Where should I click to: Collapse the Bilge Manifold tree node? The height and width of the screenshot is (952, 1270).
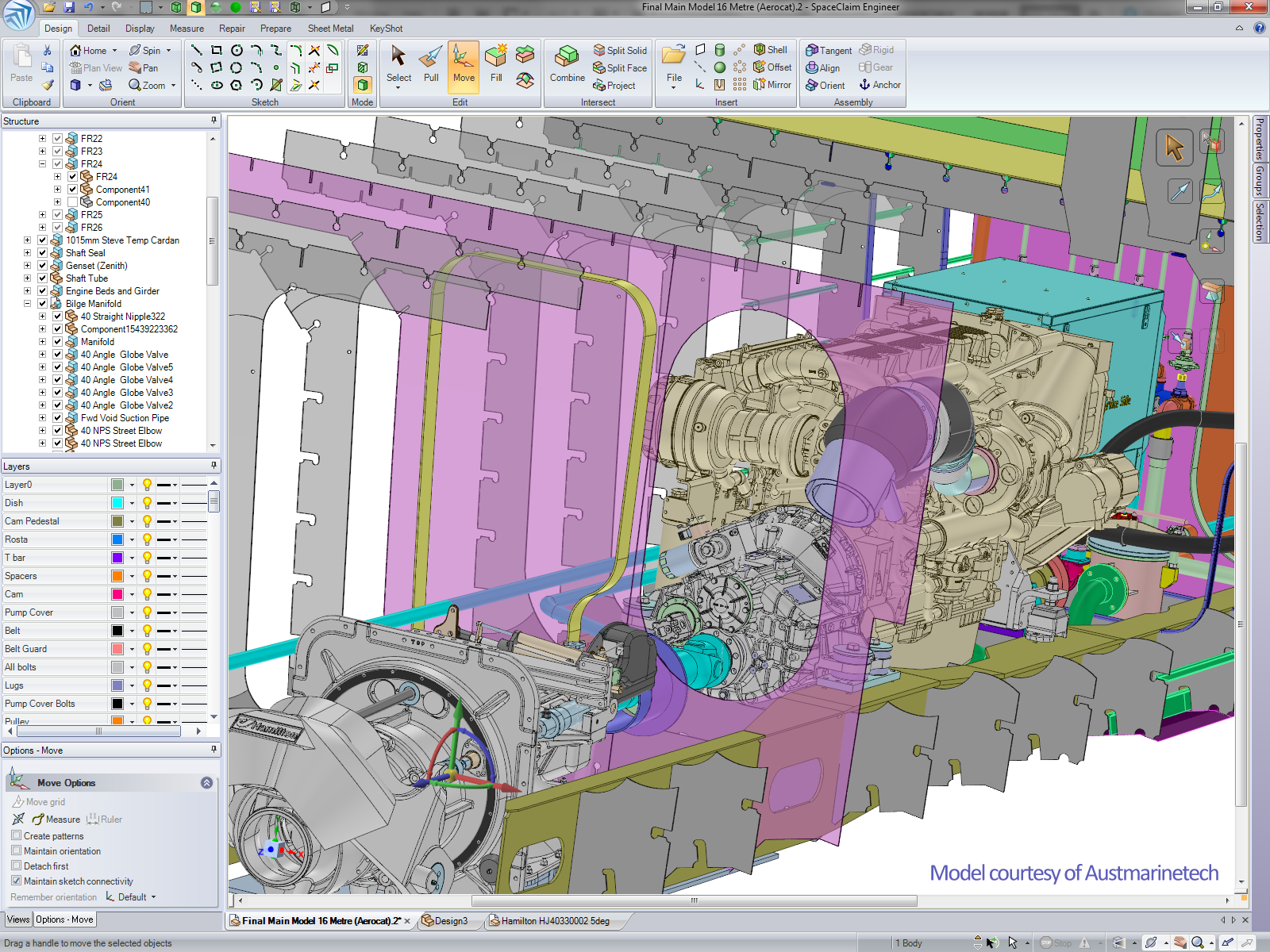coord(28,304)
